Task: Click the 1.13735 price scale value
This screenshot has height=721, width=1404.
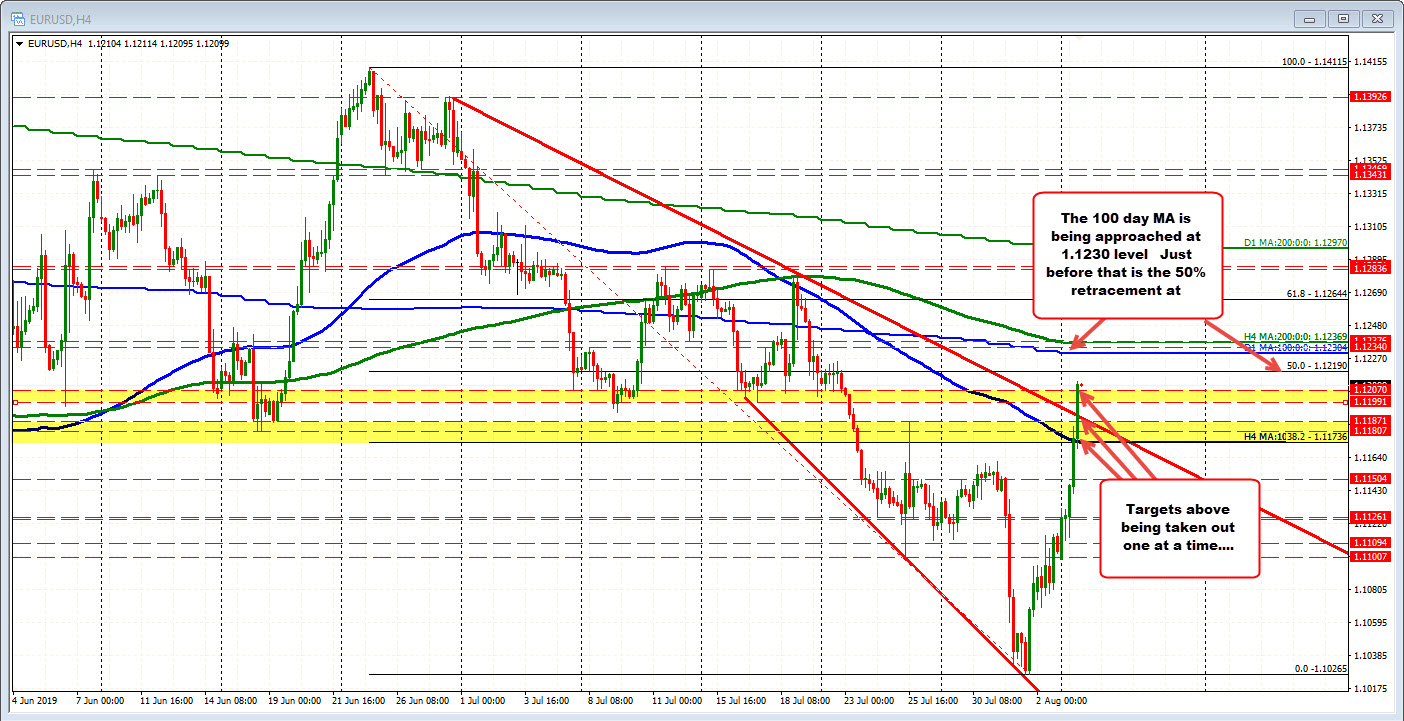Action: click(1369, 128)
